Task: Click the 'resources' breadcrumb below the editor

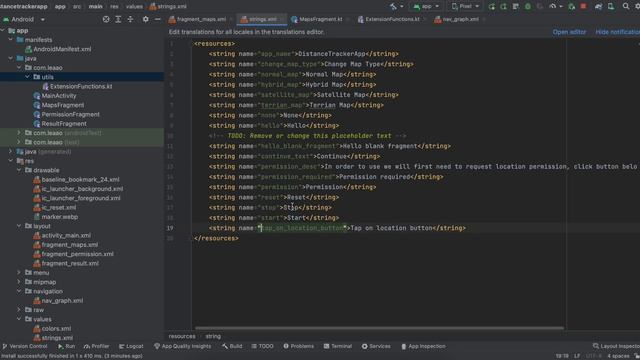Action: [182, 336]
